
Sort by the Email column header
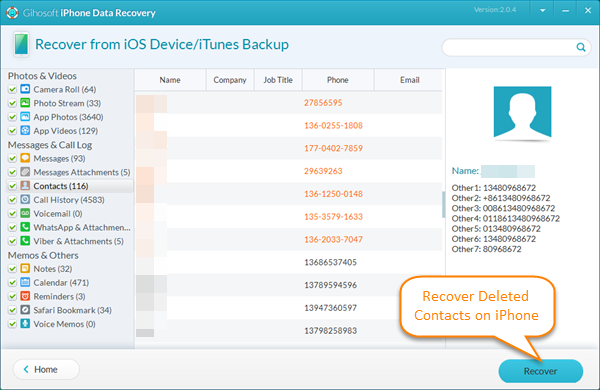point(409,80)
